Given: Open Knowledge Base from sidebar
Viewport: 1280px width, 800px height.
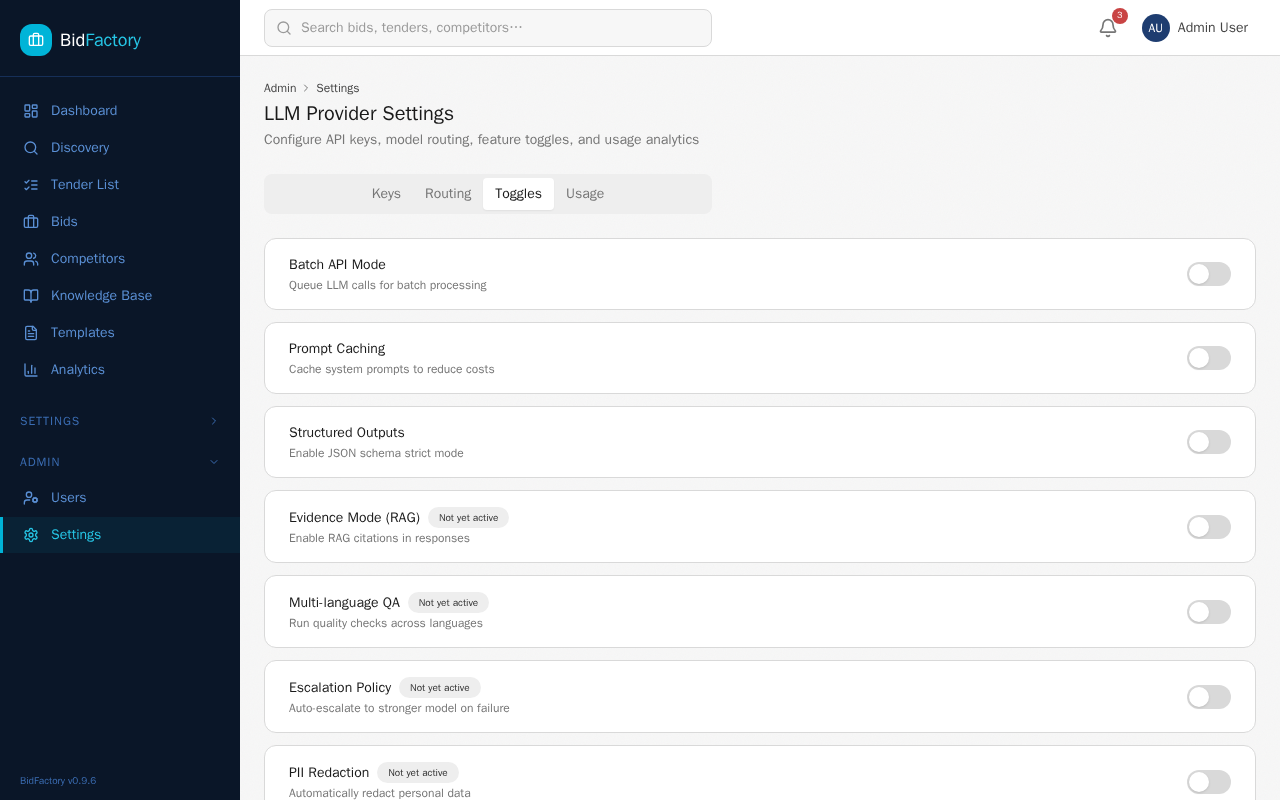Looking at the screenshot, I should pos(120,296).
